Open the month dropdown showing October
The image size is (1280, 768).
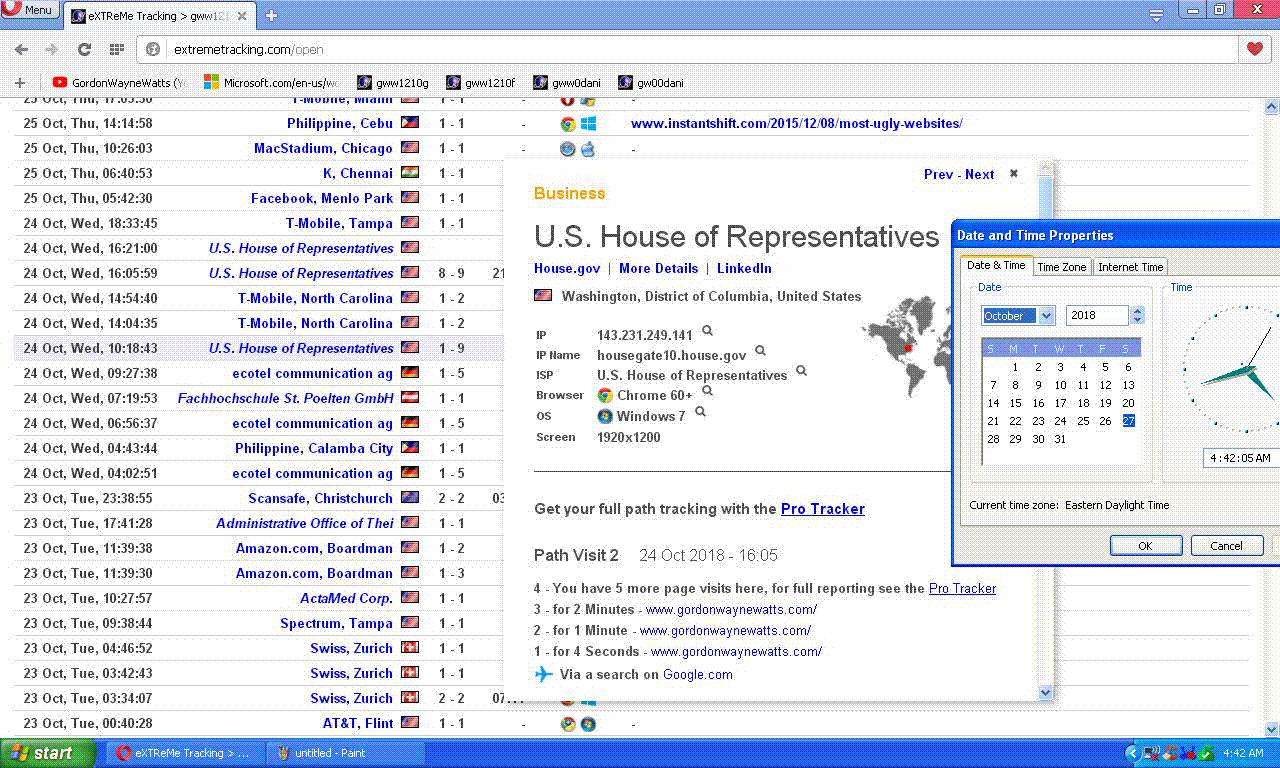point(1047,316)
